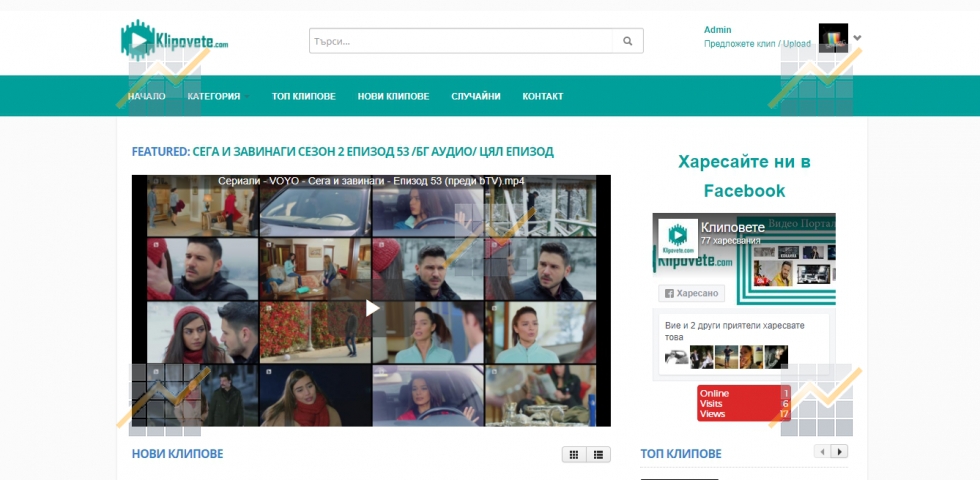Toggle the Facebook Харесано like button
The image size is (980, 480).
(x=691, y=294)
